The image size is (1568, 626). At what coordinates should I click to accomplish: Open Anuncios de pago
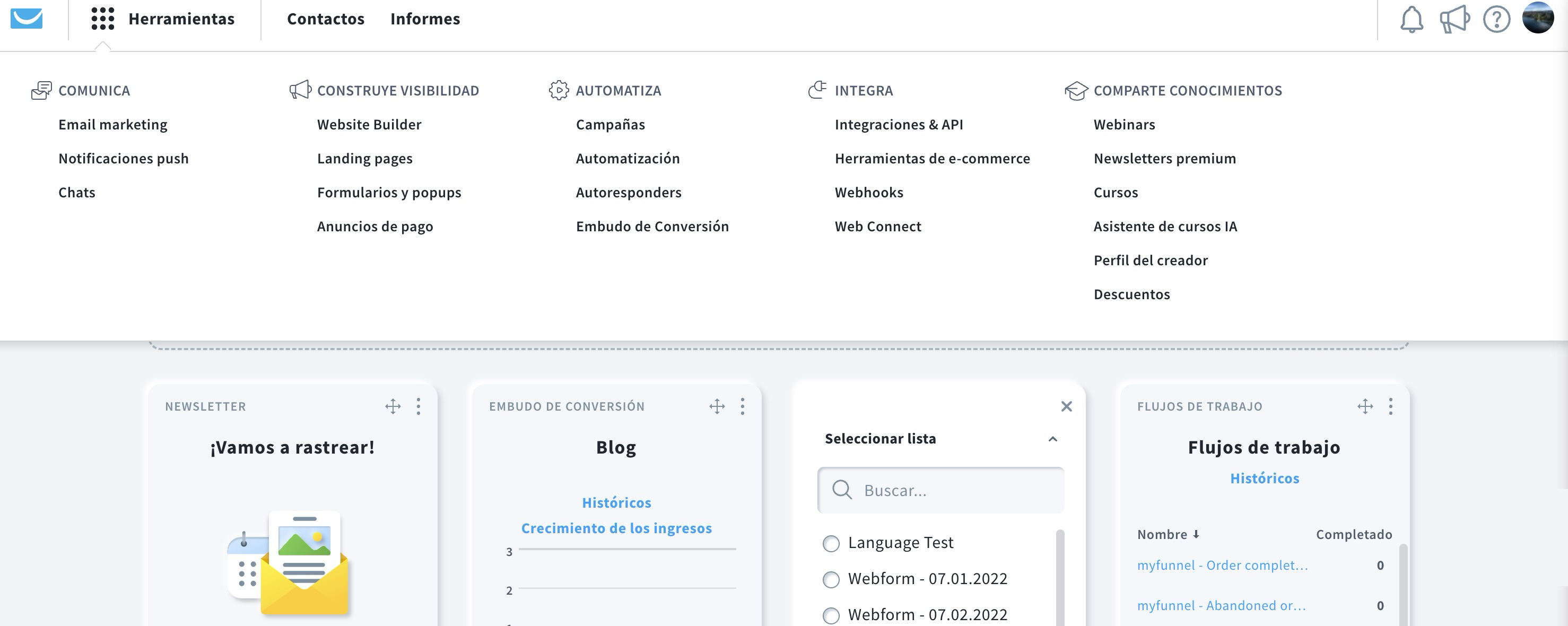click(375, 227)
